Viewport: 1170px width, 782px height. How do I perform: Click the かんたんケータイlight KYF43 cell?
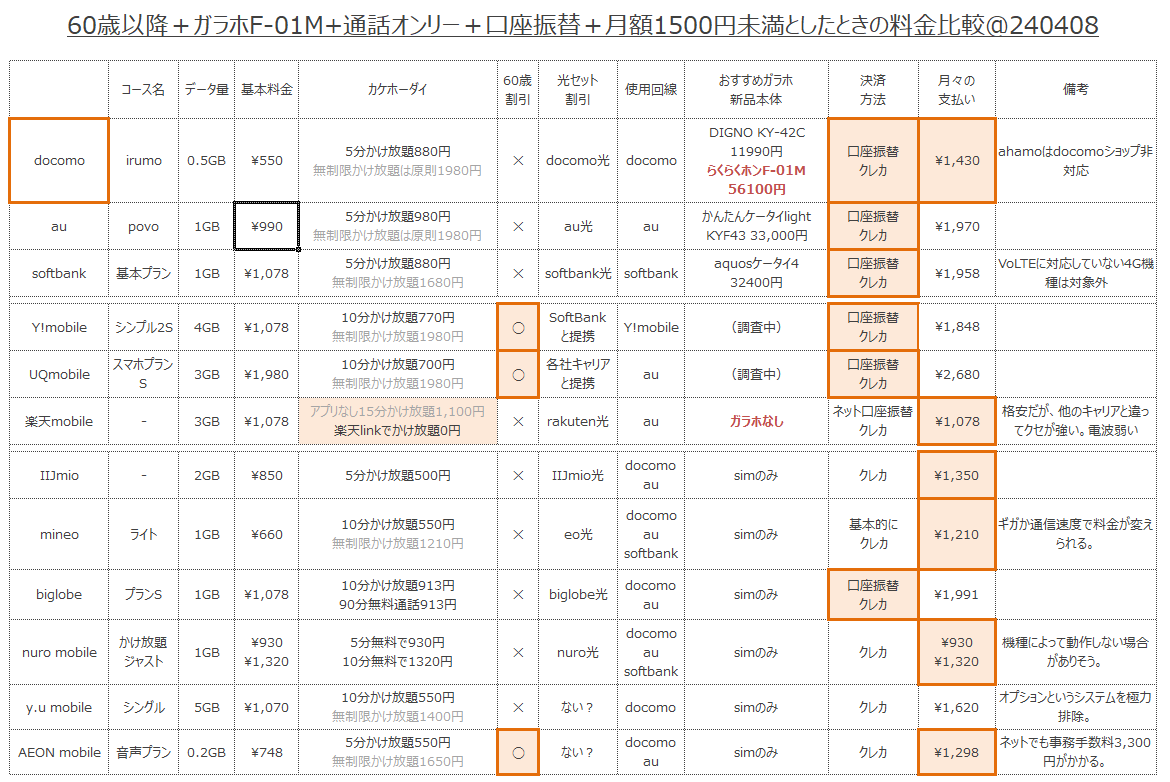757,226
